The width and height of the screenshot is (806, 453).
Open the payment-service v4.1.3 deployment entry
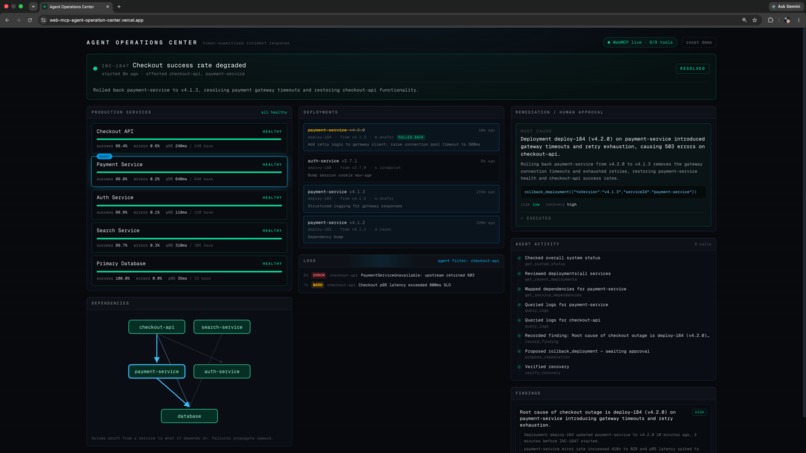pyautogui.click(x=401, y=198)
